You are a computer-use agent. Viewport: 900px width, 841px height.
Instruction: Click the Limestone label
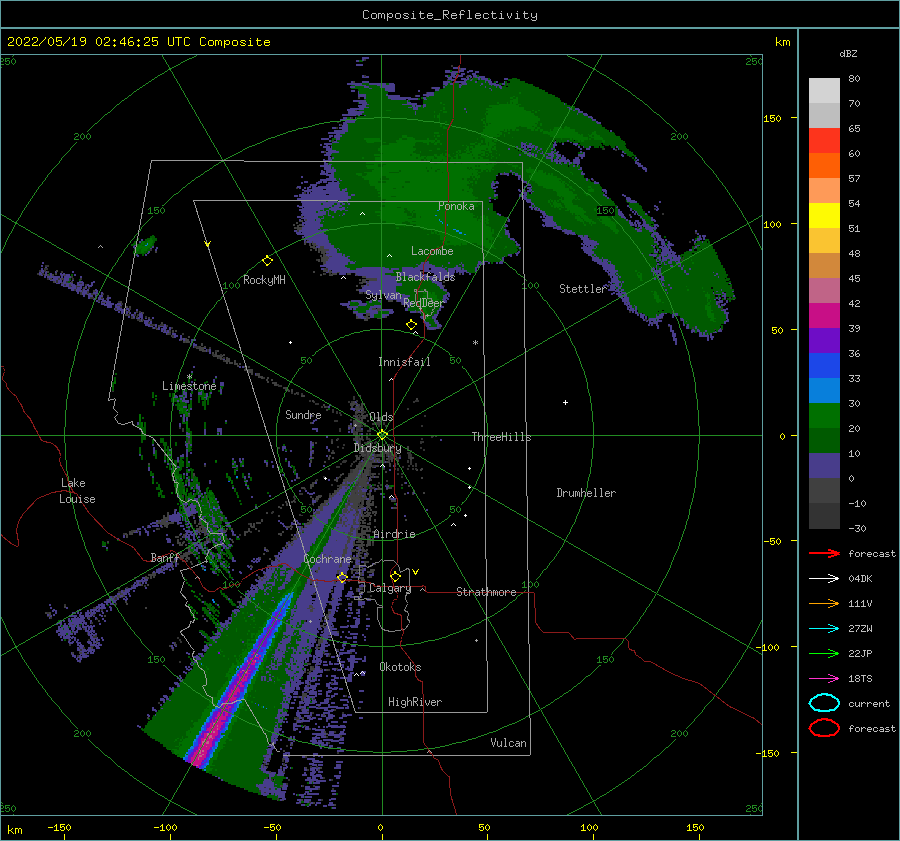(189, 386)
